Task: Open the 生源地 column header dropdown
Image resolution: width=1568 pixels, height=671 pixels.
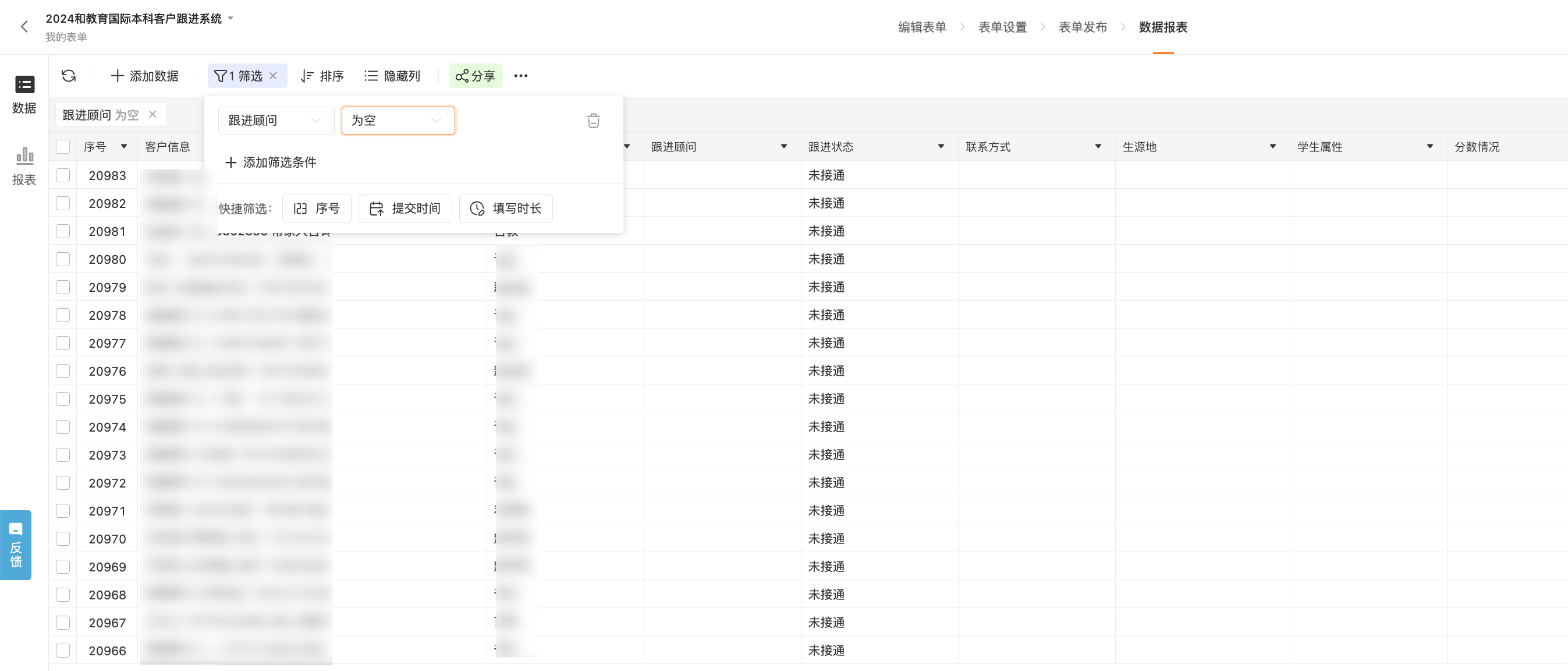Action: (1273, 146)
